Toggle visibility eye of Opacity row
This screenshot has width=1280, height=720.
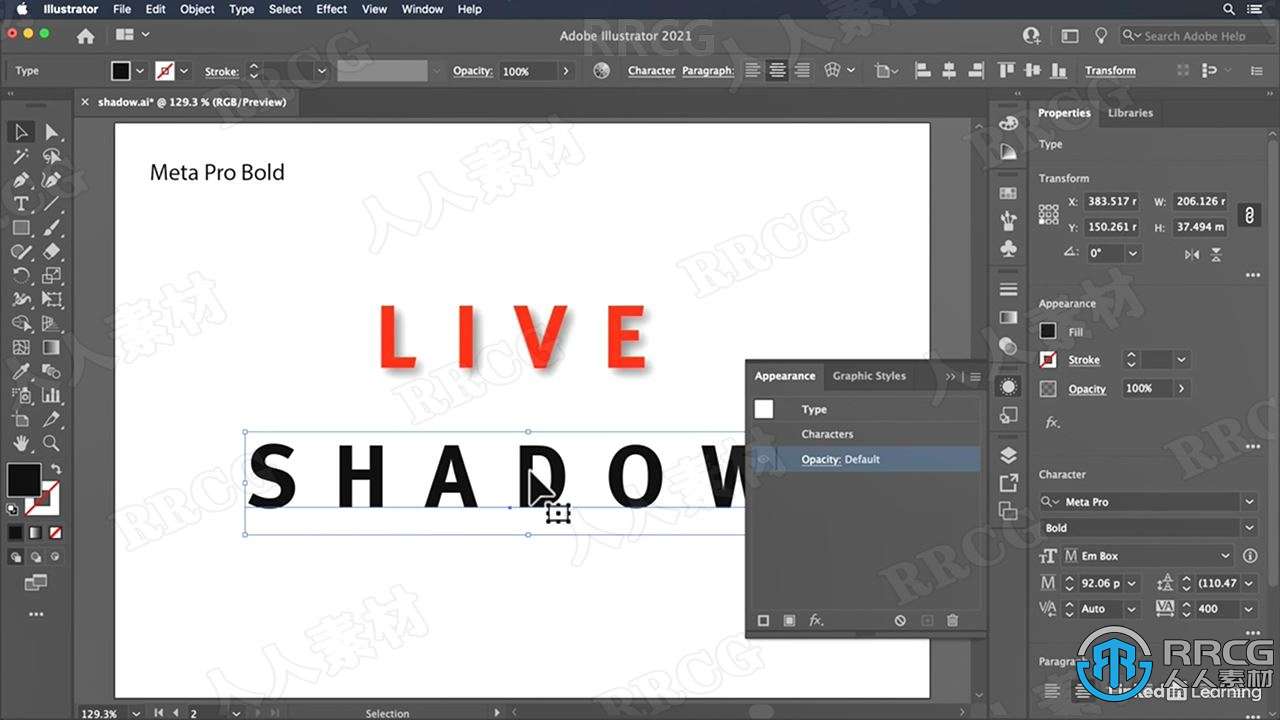(764, 460)
